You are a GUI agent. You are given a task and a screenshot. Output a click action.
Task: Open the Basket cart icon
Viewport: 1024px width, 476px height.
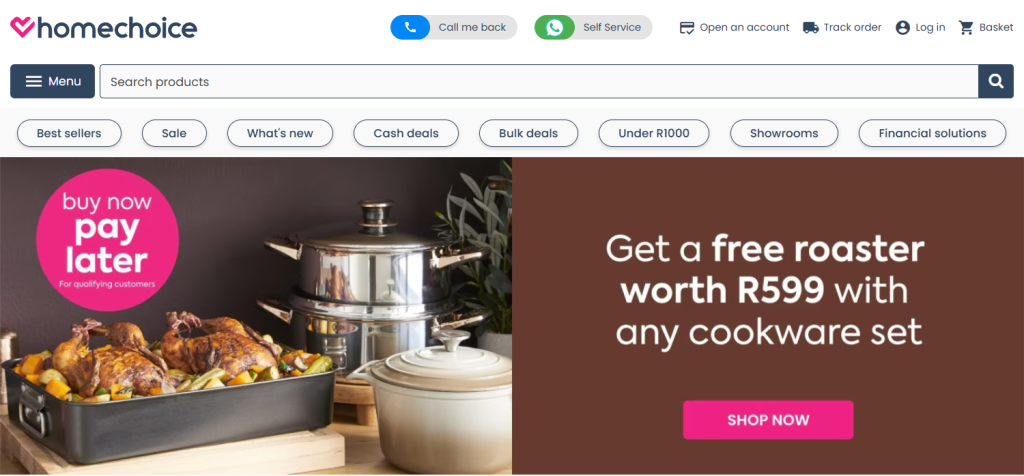coord(966,27)
